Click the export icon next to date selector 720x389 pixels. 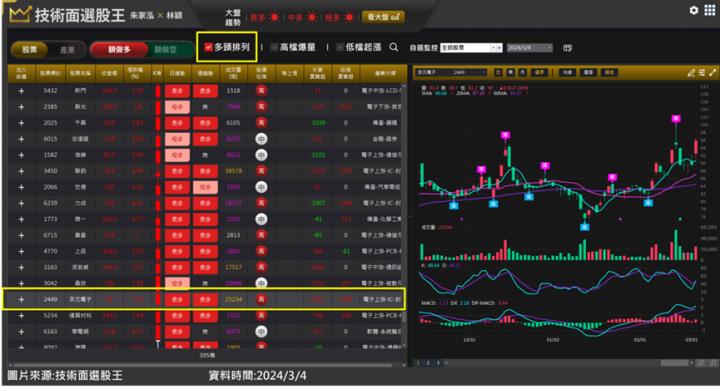(568, 48)
